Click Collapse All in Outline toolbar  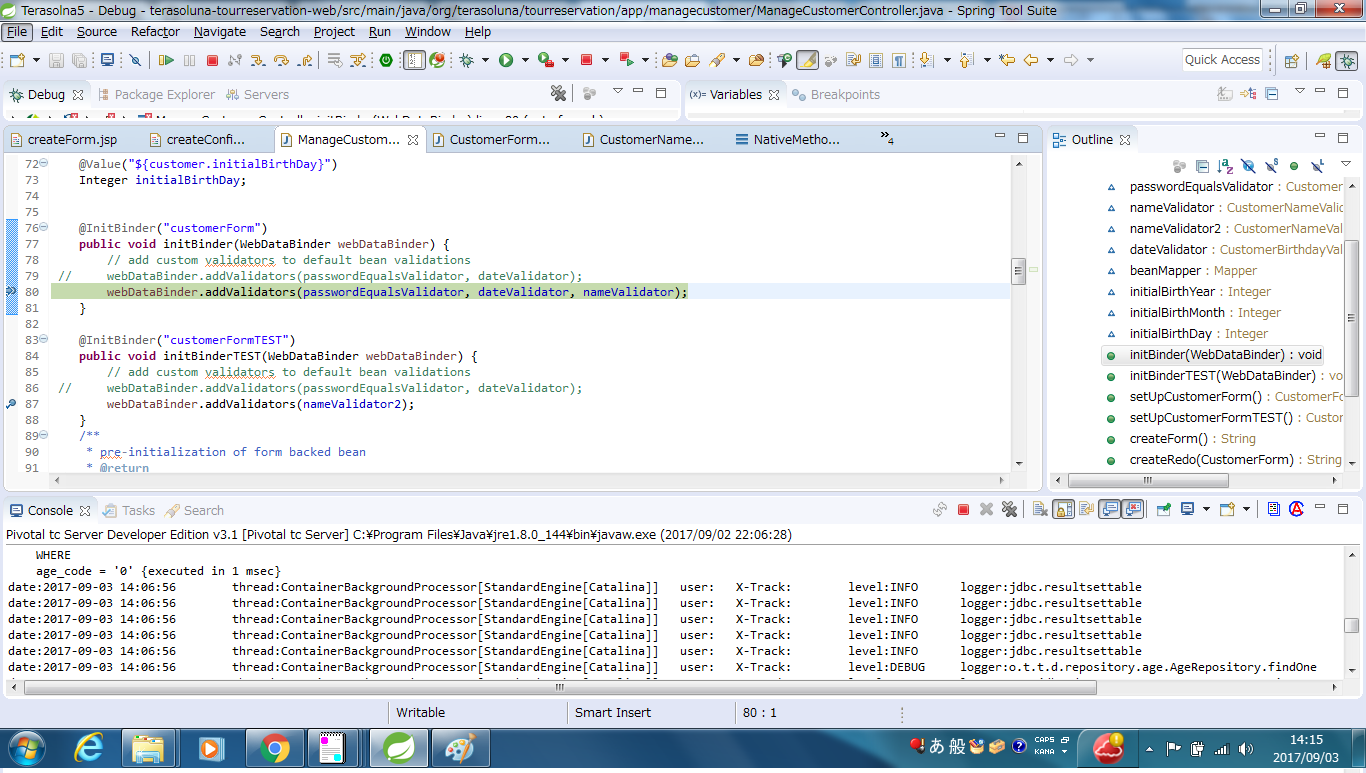[x=1202, y=166]
